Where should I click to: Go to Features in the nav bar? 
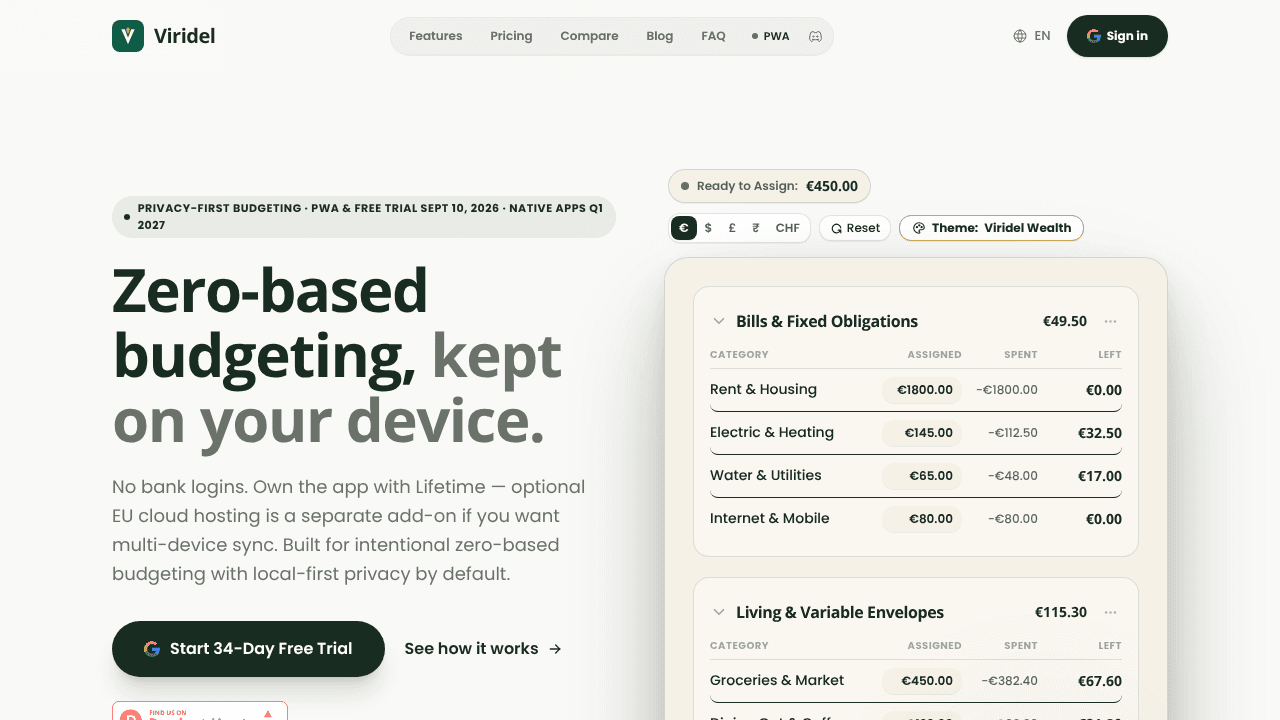[x=436, y=36]
